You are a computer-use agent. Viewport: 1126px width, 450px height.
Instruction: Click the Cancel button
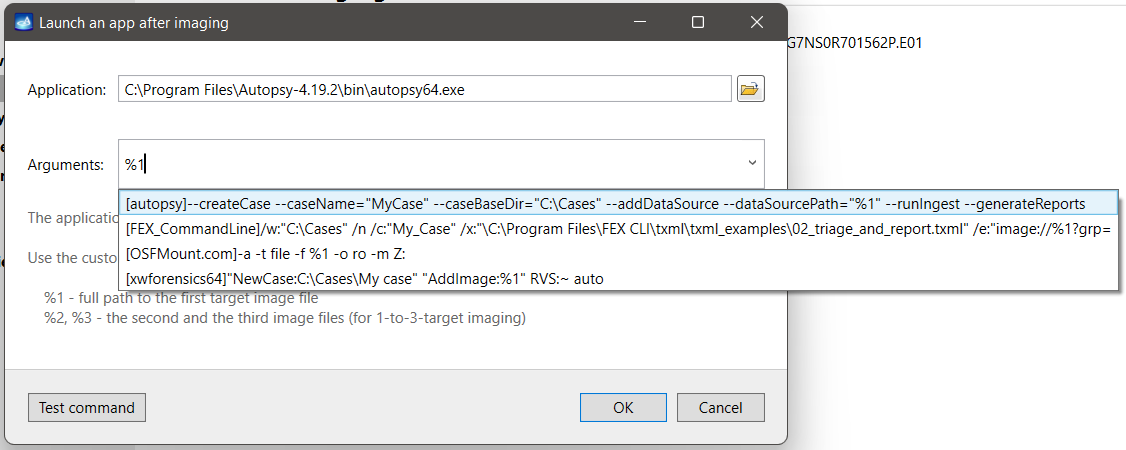pyautogui.click(x=720, y=408)
